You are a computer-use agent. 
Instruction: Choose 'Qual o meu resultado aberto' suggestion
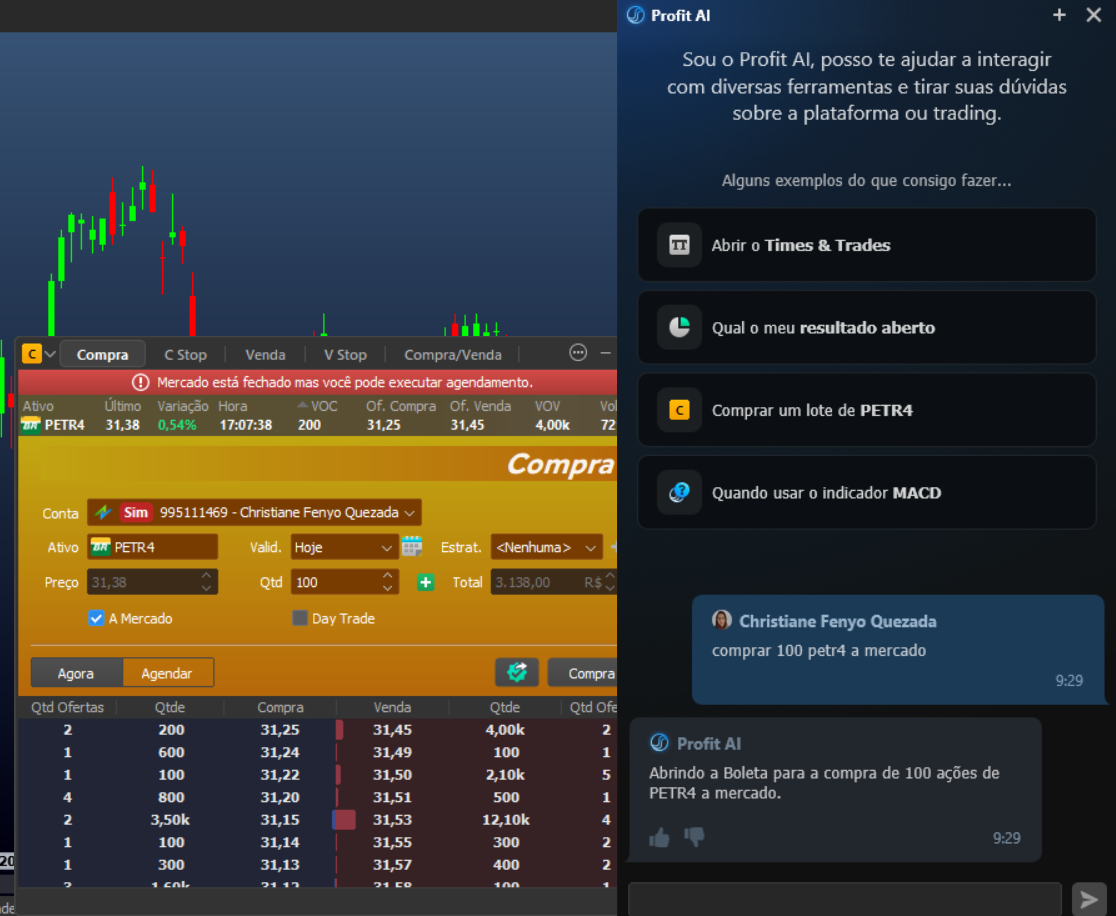(866, 327)
